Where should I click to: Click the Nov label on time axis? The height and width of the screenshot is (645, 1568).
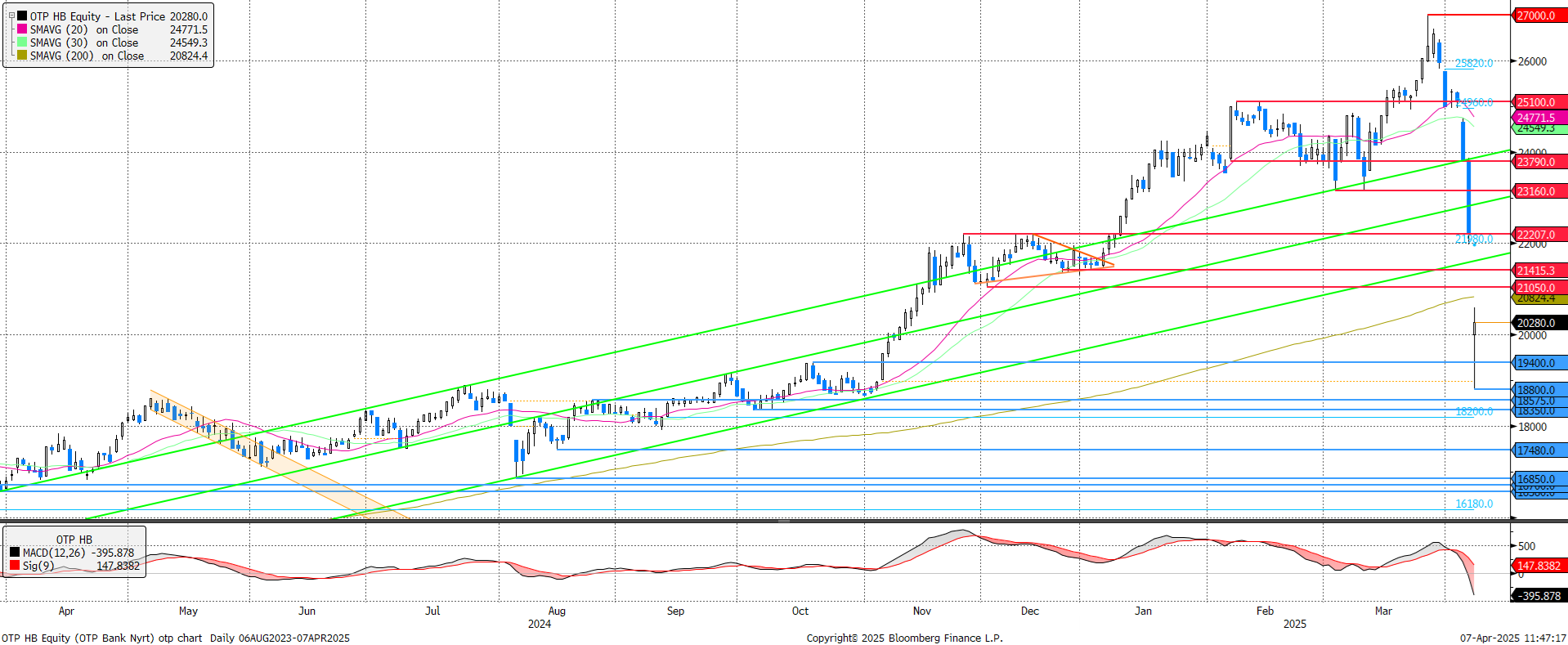922,611
